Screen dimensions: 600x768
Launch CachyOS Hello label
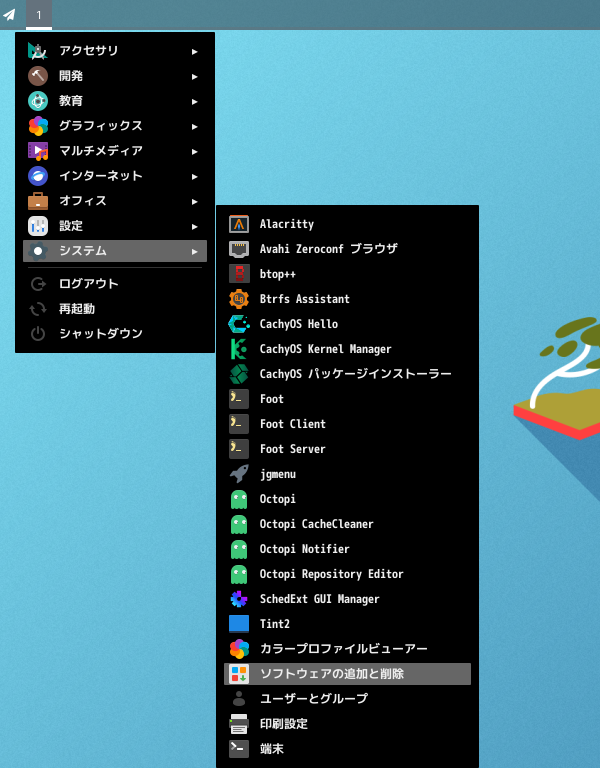coord(299,324)
